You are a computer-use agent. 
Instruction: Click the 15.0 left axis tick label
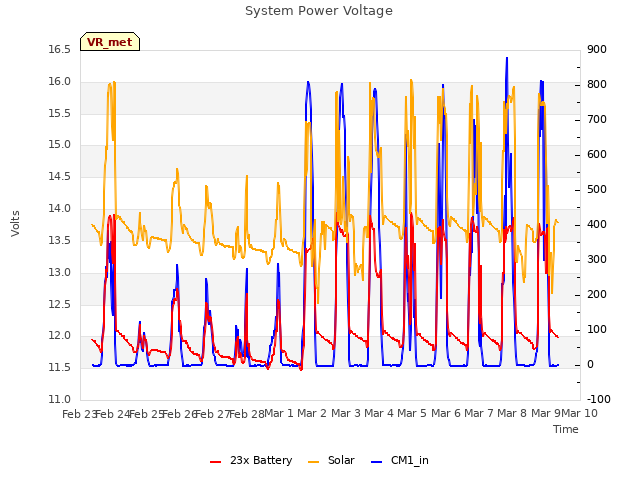(60, 145)
